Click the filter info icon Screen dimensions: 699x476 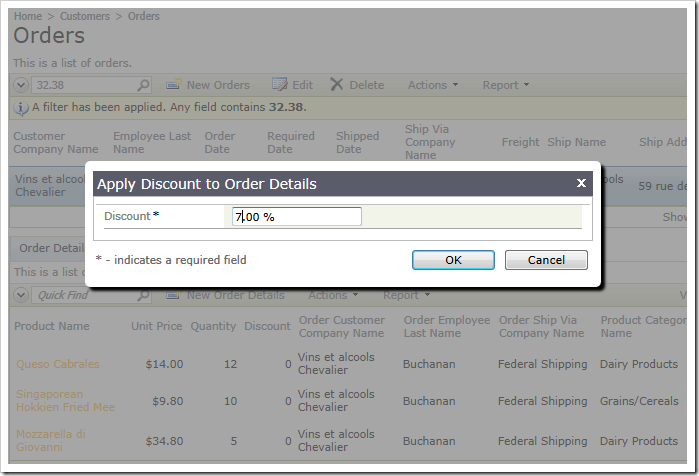pos(21,108)
